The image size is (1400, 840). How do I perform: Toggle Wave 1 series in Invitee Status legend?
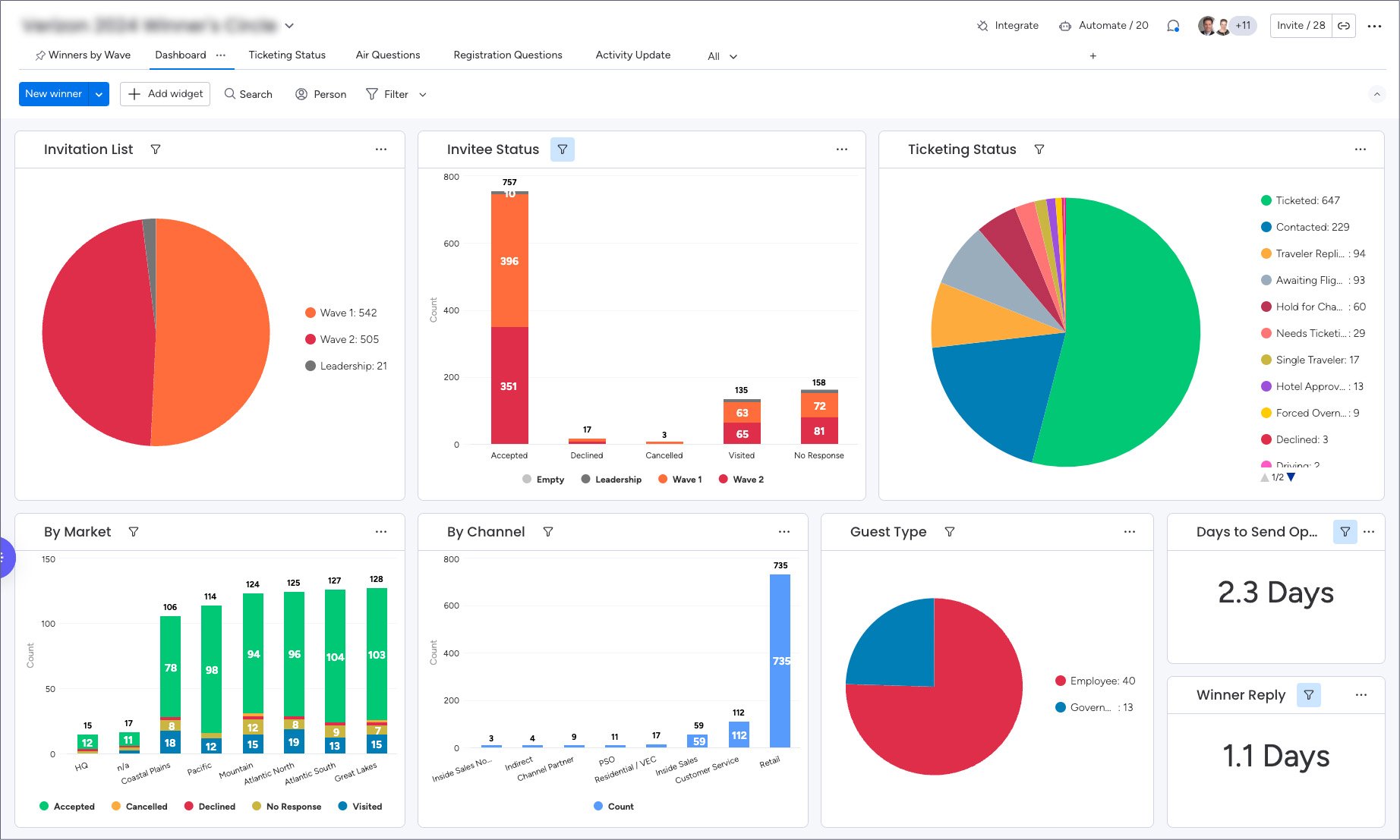coord(680,480)
